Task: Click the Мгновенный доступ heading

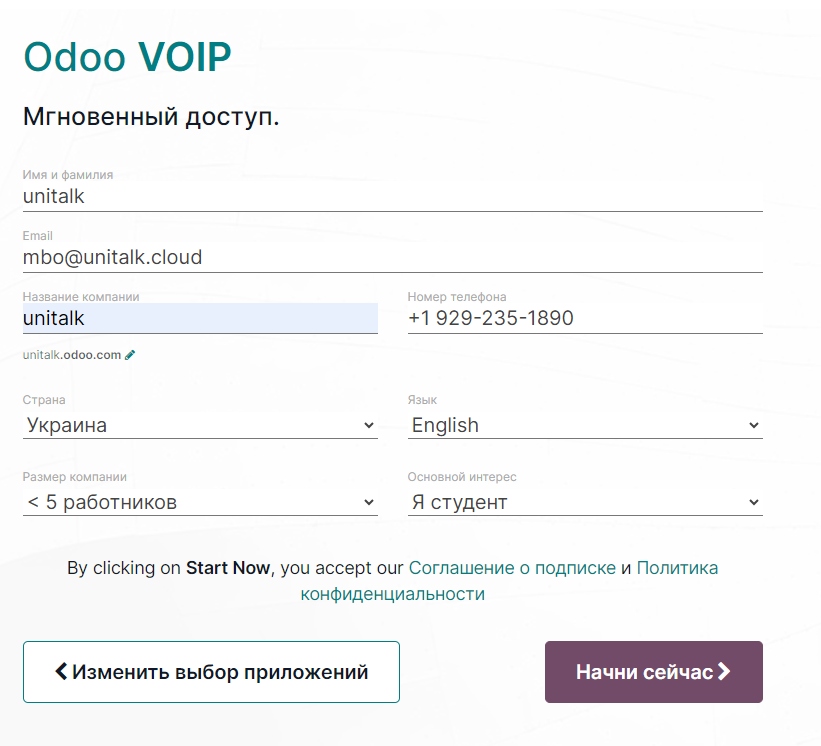Action: tap(151, 117)
